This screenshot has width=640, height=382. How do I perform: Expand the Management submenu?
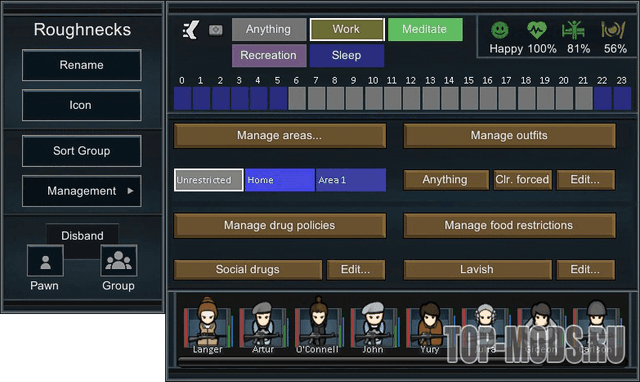(82, 191)
